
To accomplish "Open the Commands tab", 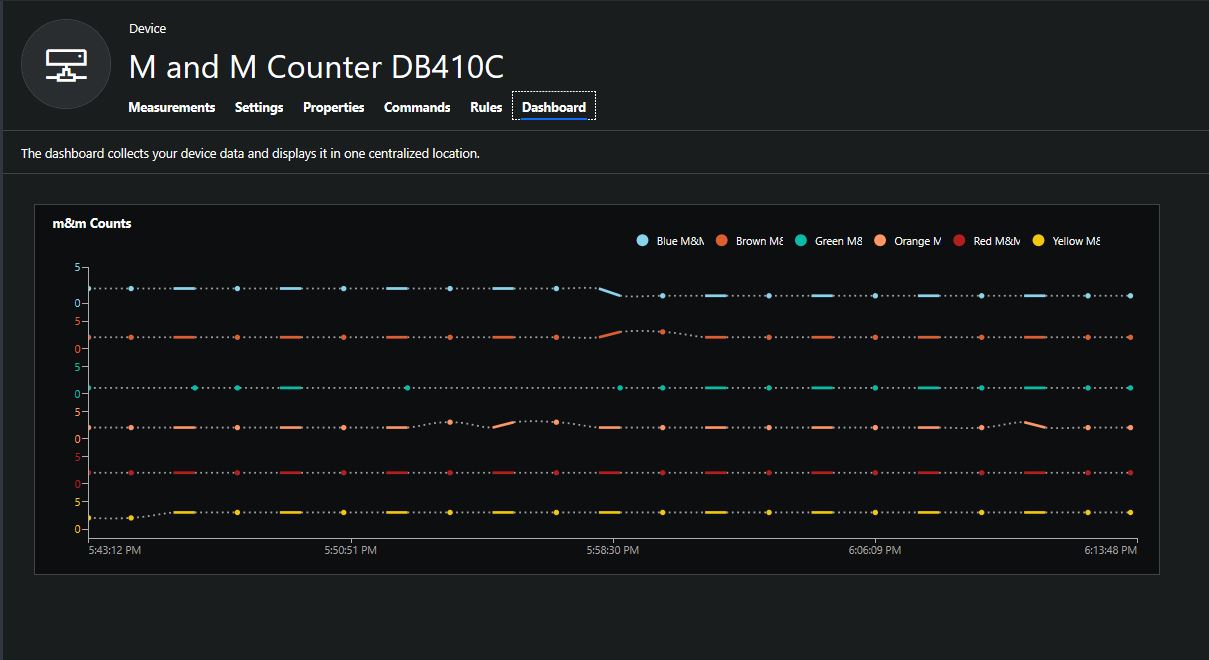I will pyautogui.click(x=417, y=107).
